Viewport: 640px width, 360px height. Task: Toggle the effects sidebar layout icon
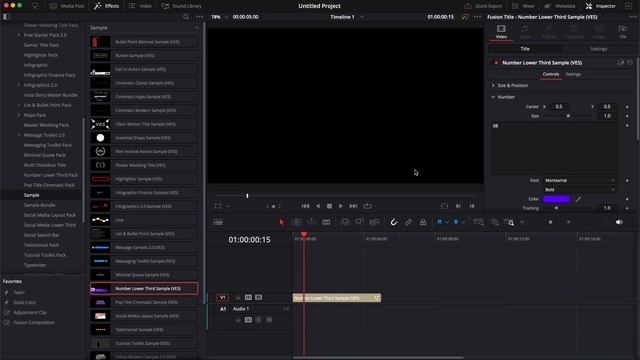click(x=7, y=17)
